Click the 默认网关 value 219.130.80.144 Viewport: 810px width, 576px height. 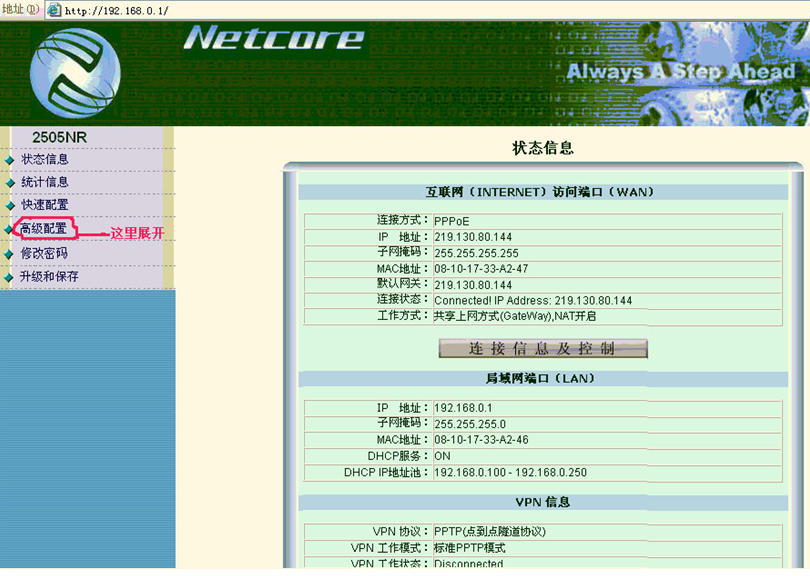[473, 285]
